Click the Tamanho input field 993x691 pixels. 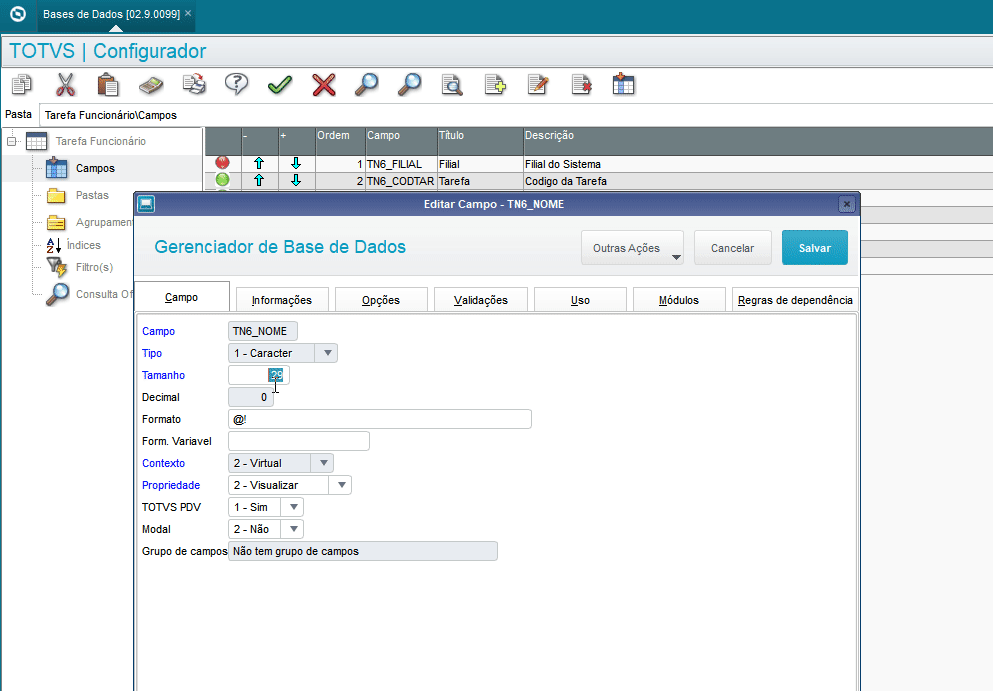click(258, 375)
